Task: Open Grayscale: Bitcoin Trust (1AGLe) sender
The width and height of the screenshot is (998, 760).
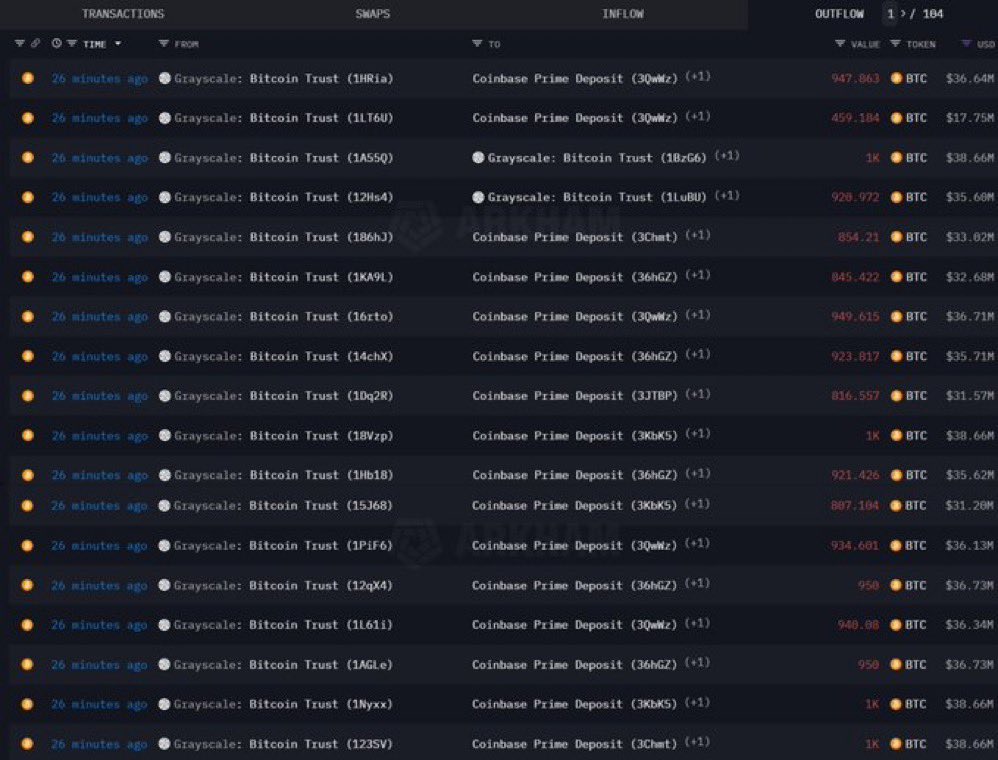Action: click(x=283, y=665)
